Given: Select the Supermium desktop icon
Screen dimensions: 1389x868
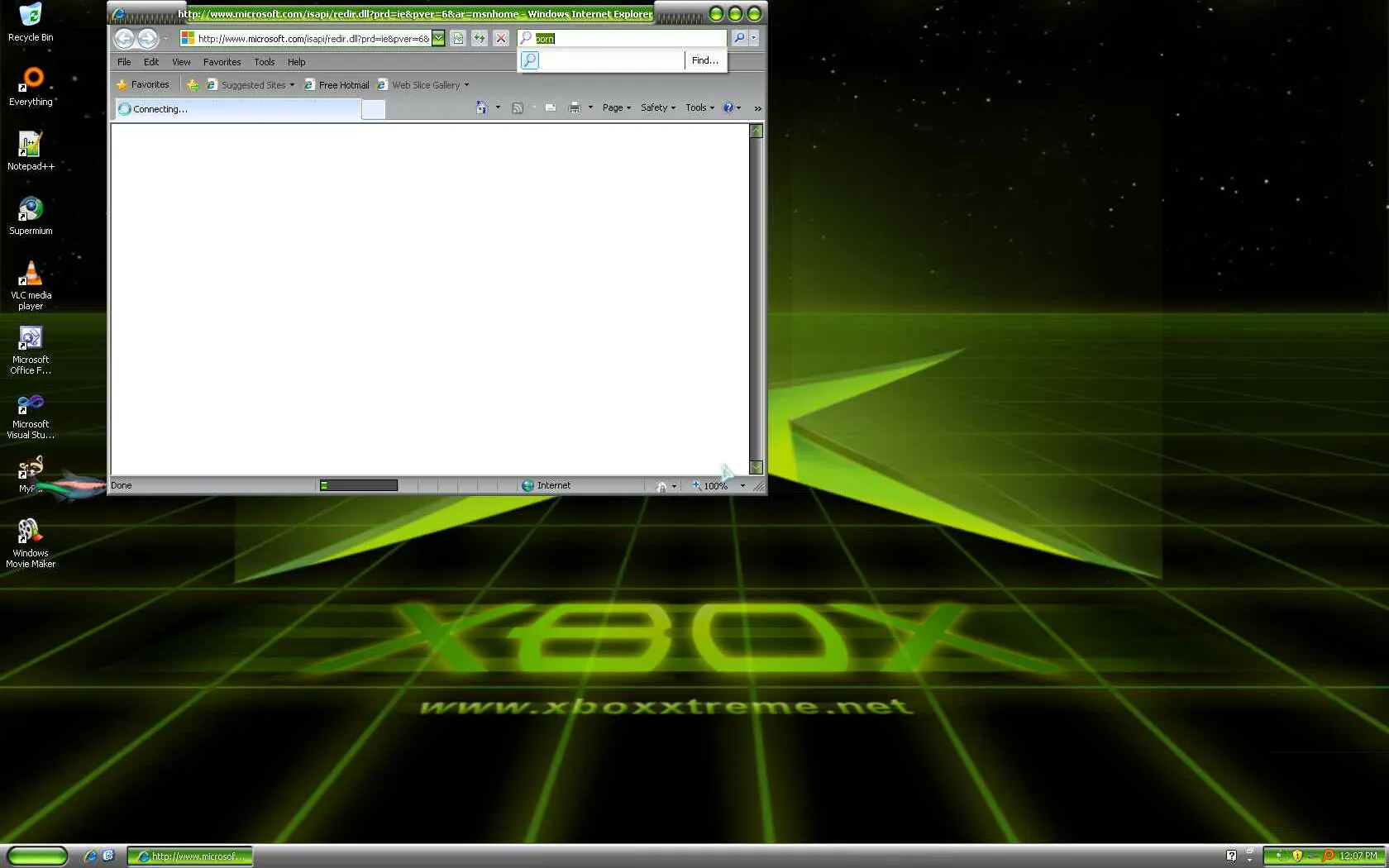Looking at the screenshot, I should point(31,216).
